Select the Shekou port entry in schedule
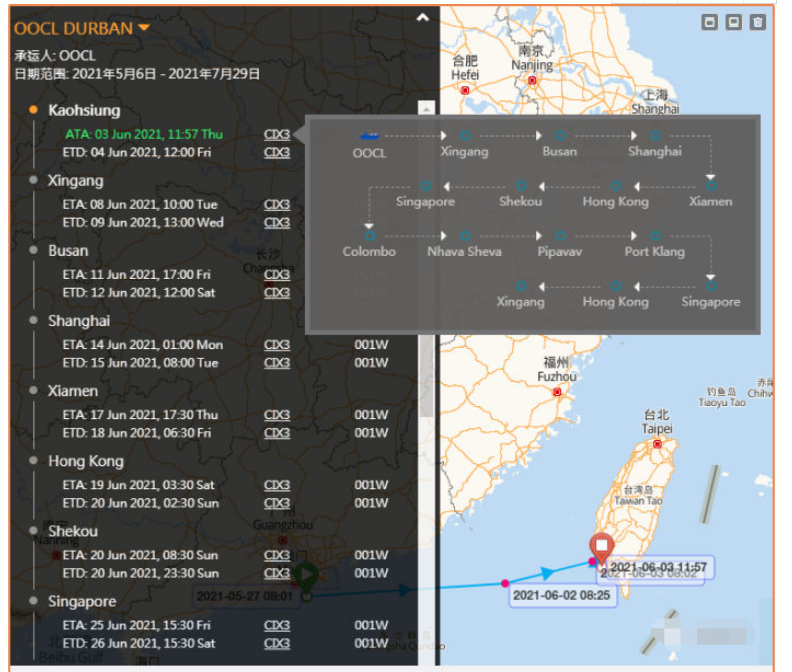Screen dimensions: 792x672 [x=73, y=532]
